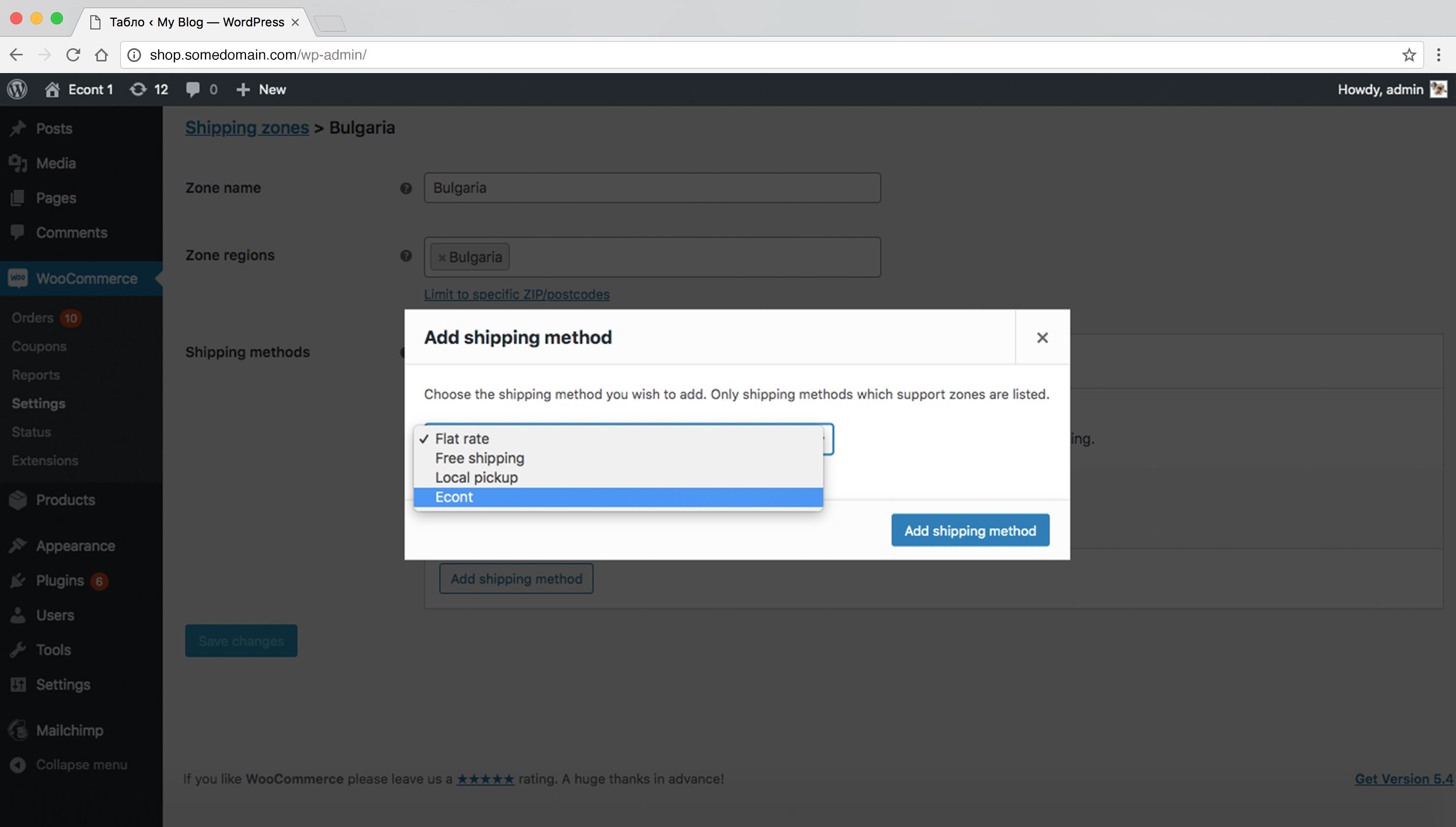The height and width of the screenshot is (827, 1456).
Task: Click the WordPress logo in admin bar
Action: pyautogui.click(x=18, y=89)
